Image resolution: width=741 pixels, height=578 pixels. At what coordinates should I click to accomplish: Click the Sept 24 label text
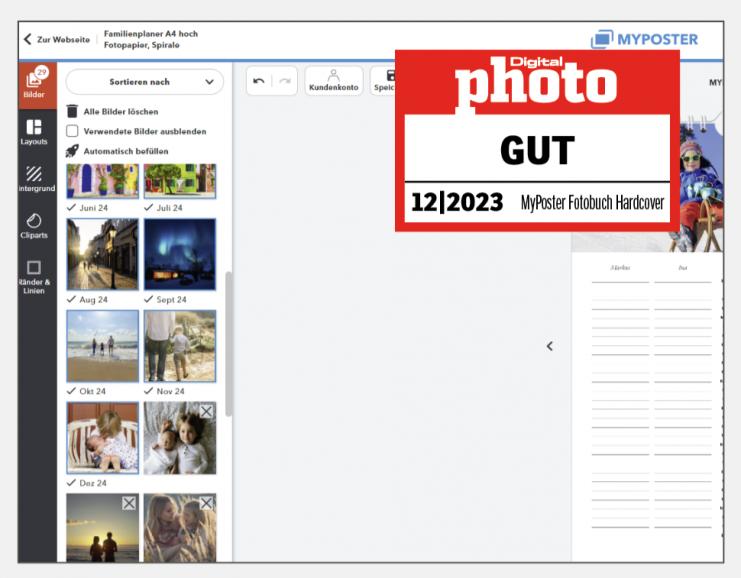[x=171, y=299]
